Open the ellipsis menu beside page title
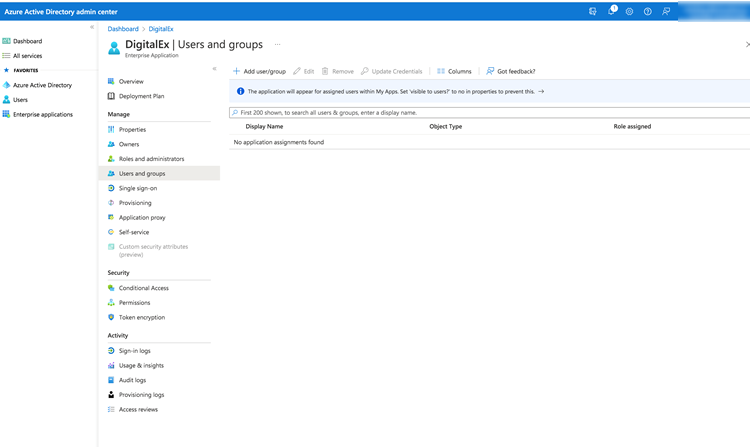The image size is (750, 447). pos(277,45)
